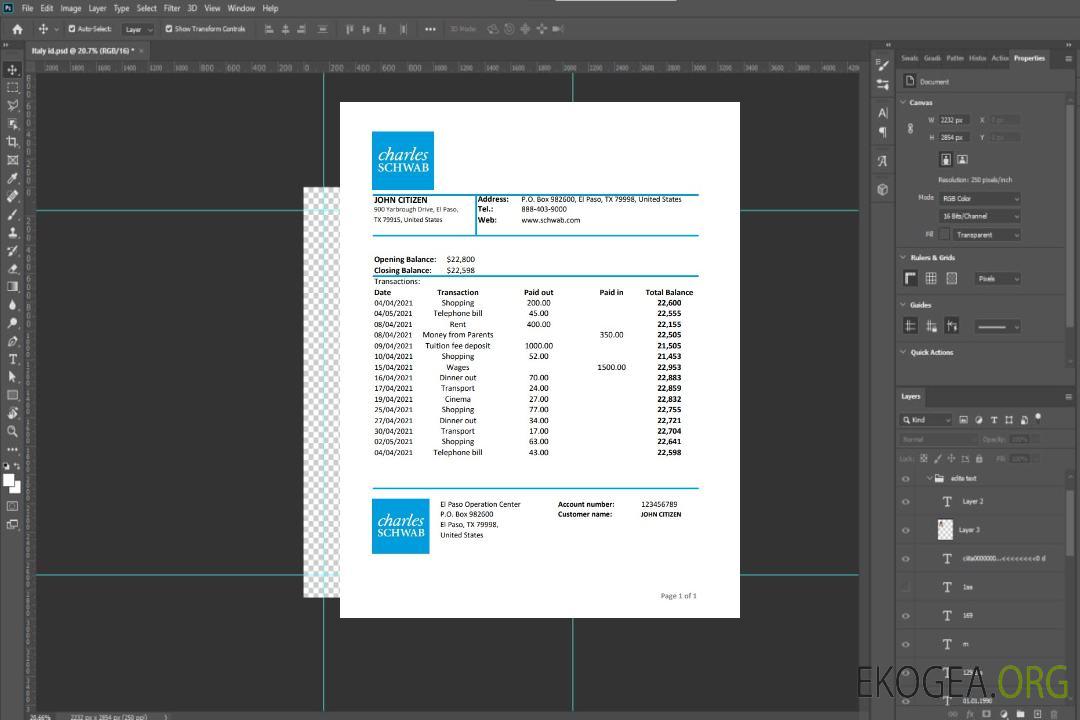Select the Lasso tool
Viewport: 1080px width, 720px height.
point(12,105)
